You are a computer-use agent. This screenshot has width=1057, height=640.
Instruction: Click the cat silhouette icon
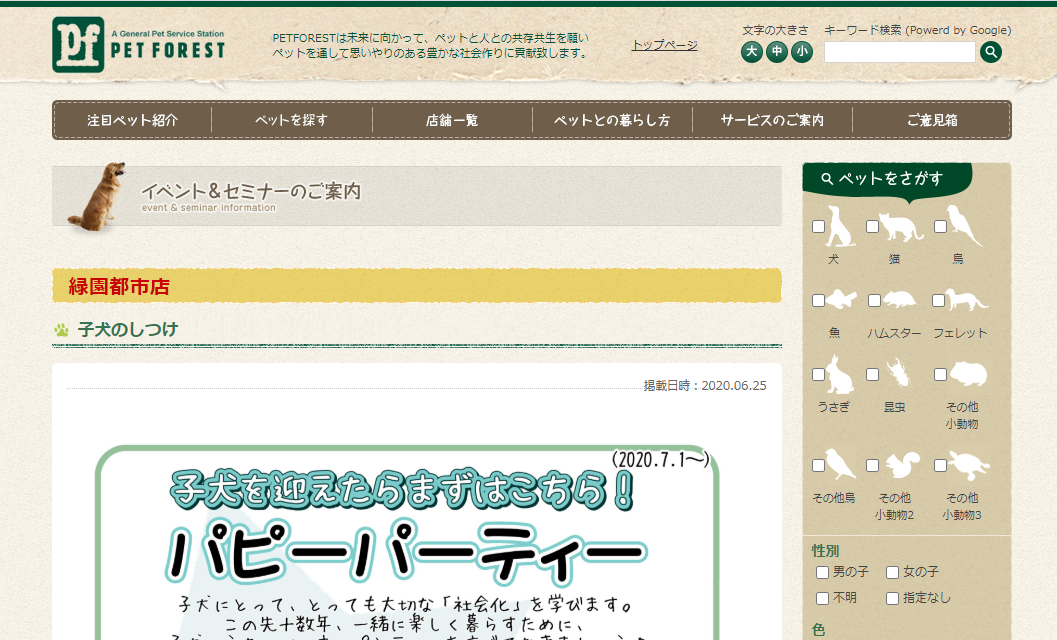click(901, 227)
